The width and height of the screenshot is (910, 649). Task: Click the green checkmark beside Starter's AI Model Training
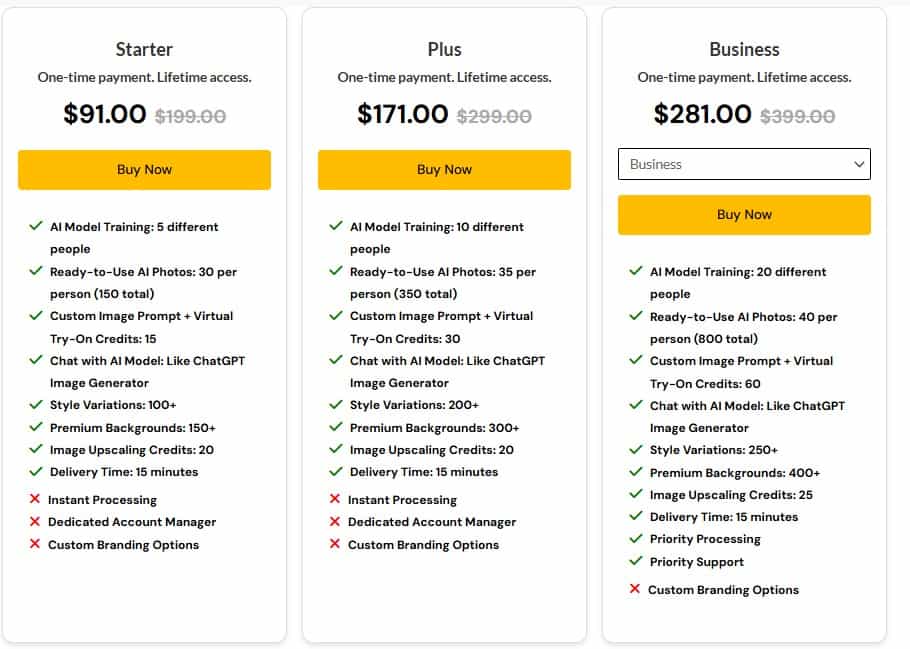click(x=35, y=227)
